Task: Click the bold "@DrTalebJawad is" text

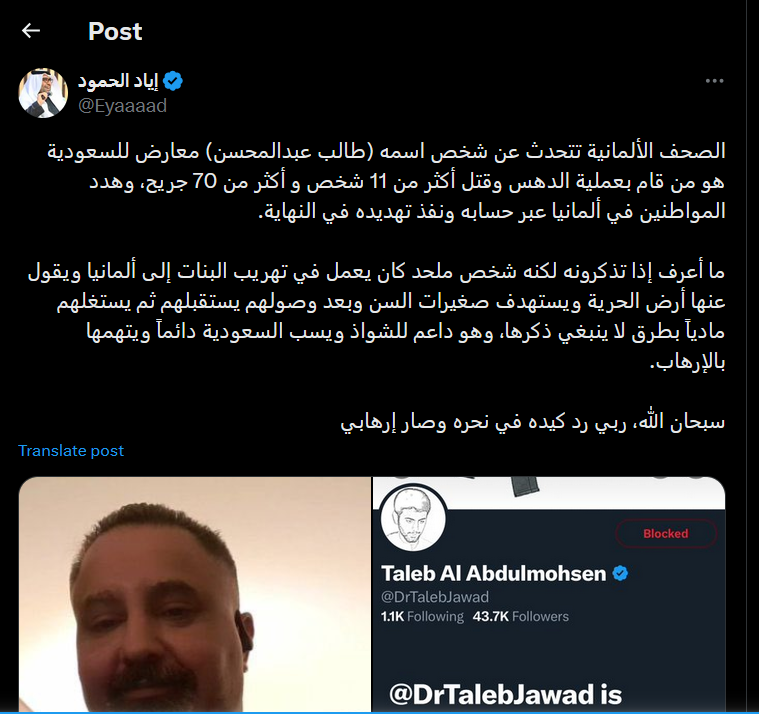Action: click(506, 695)
